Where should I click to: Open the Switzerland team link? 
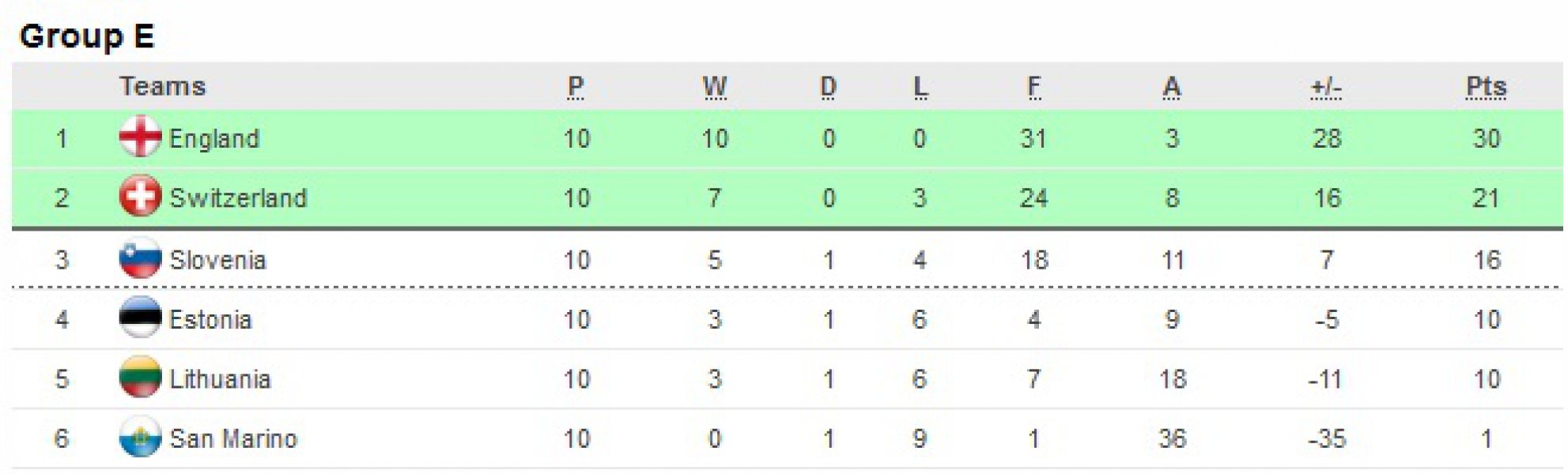tap(238, 197)
